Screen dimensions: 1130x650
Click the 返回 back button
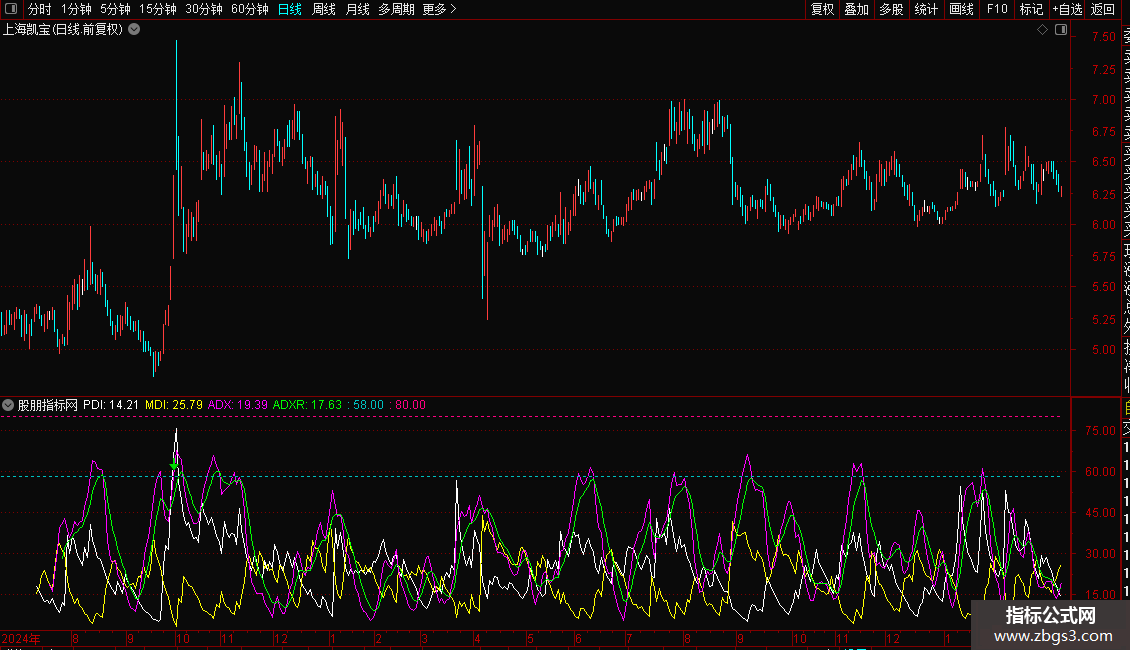pos(1103,9)
